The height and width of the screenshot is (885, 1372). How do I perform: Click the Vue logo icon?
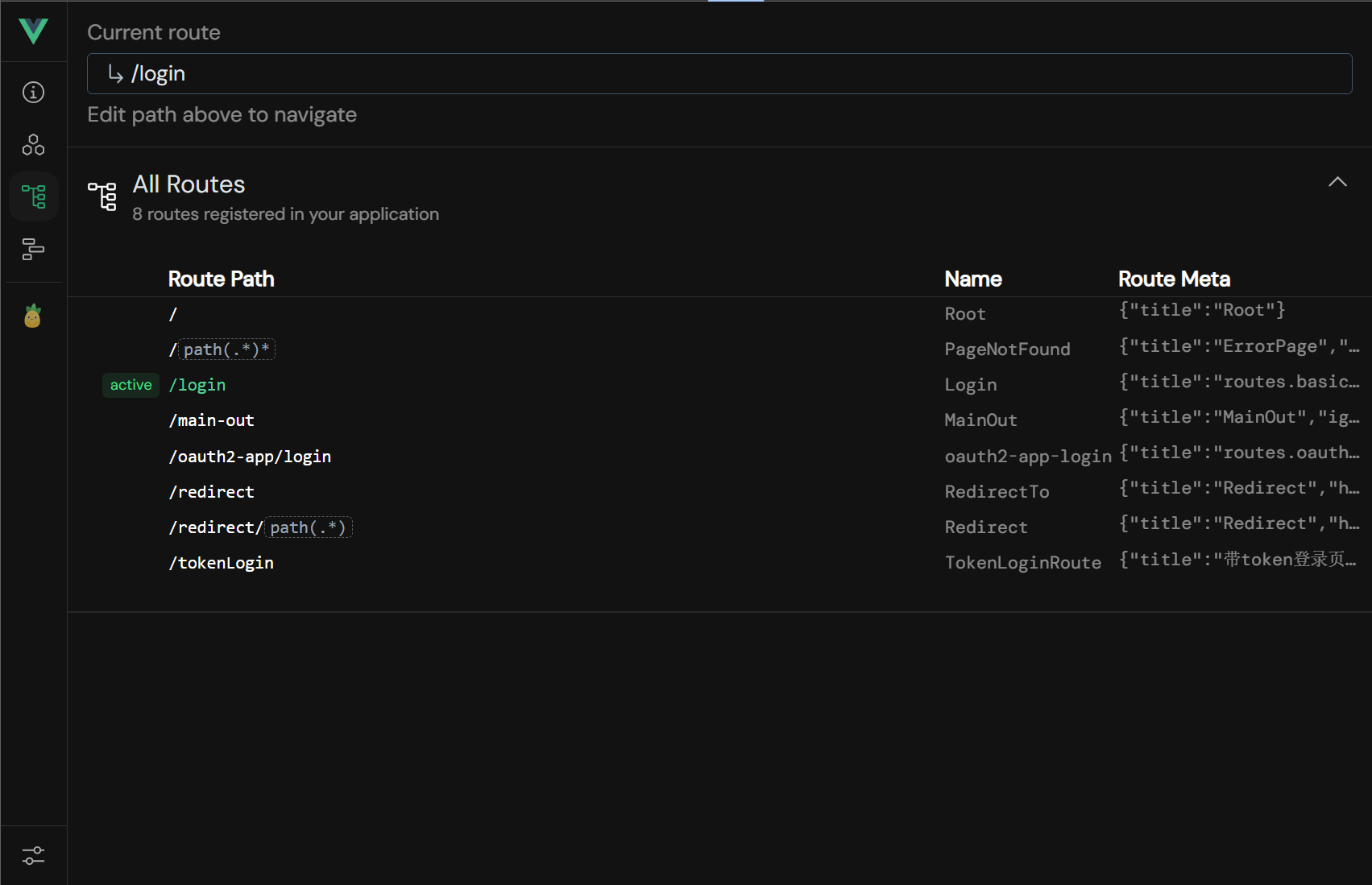click(x=33, y=31)
